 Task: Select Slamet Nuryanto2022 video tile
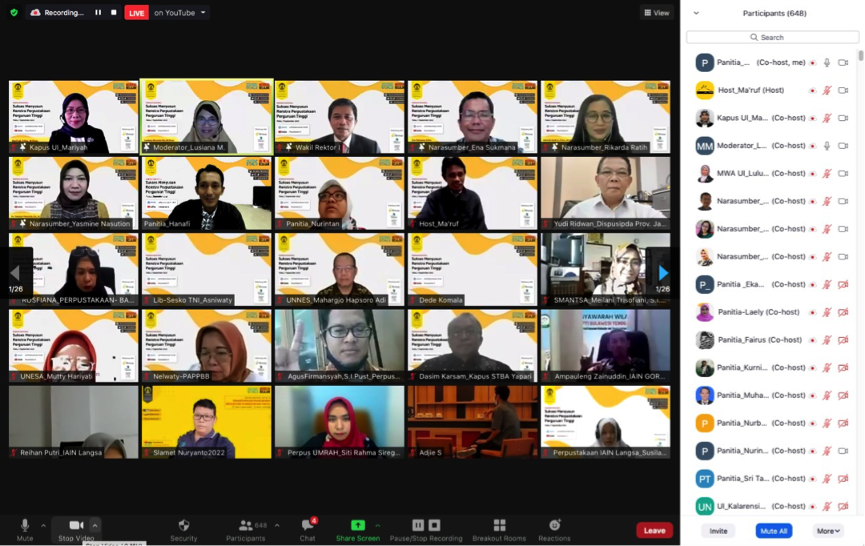[x=206, y=422]
